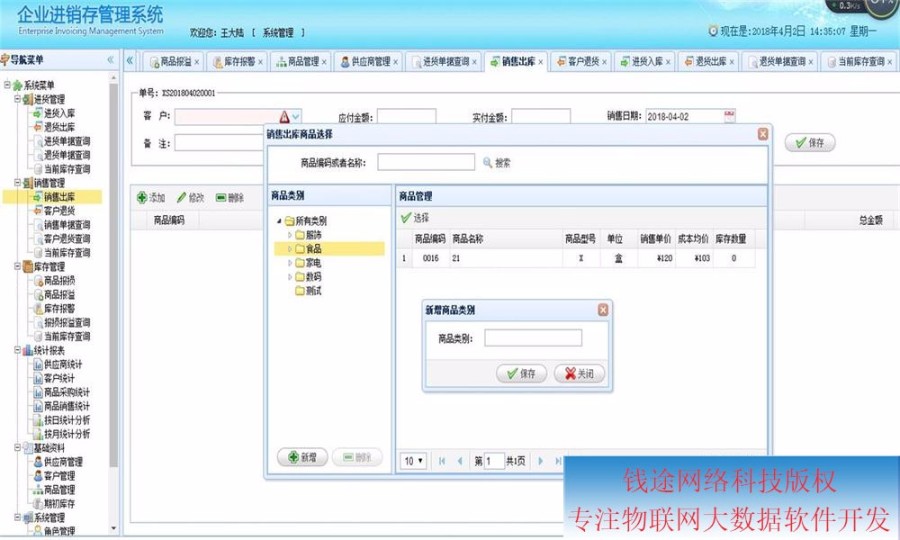Open 角色管理 in navigation tree
900x540 pixels.
coord(59,531)
